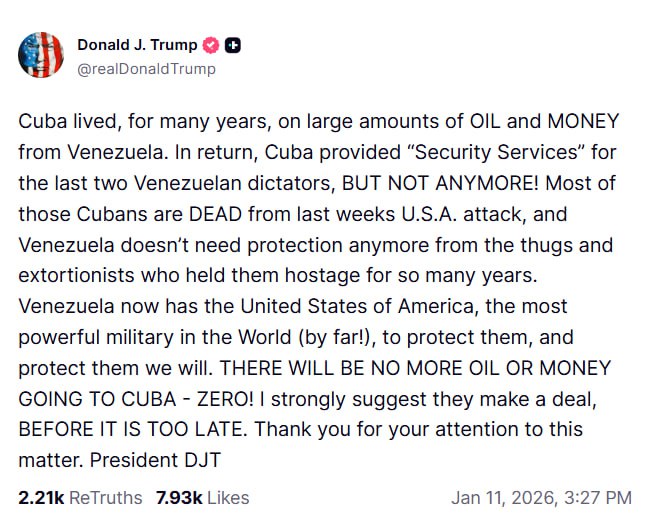Screen dimensions: 650x526
Task: Click the black plus badge beside name
Action: pos(233,45)
